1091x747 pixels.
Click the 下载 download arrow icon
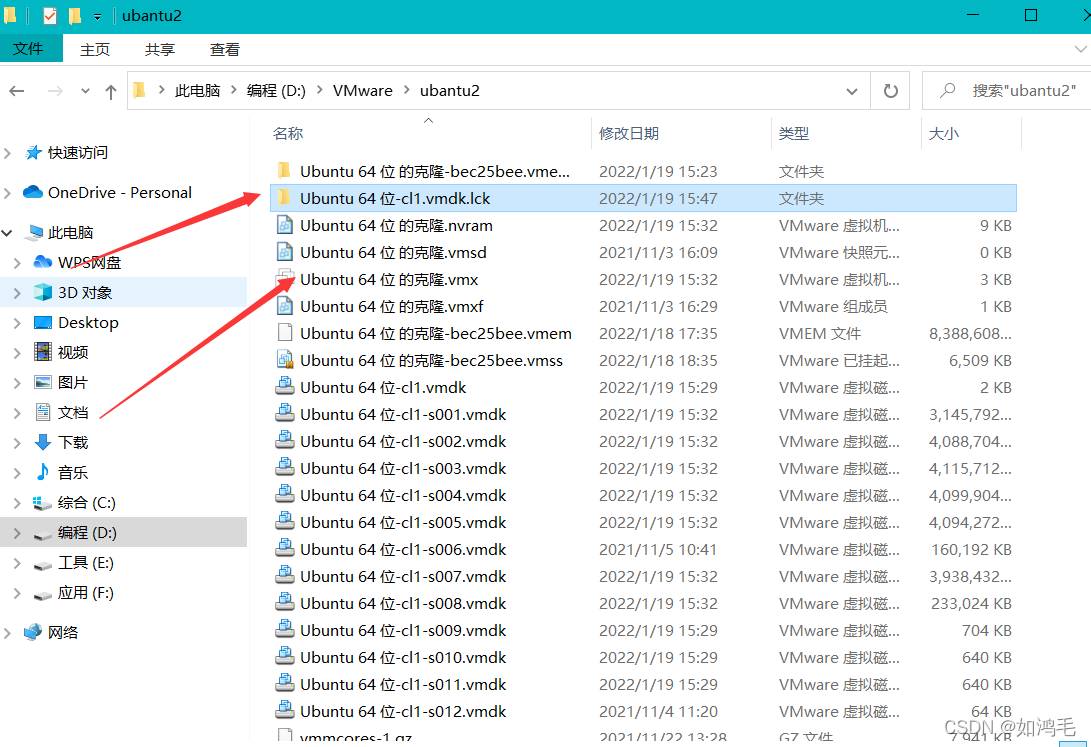tap(43, 442)
